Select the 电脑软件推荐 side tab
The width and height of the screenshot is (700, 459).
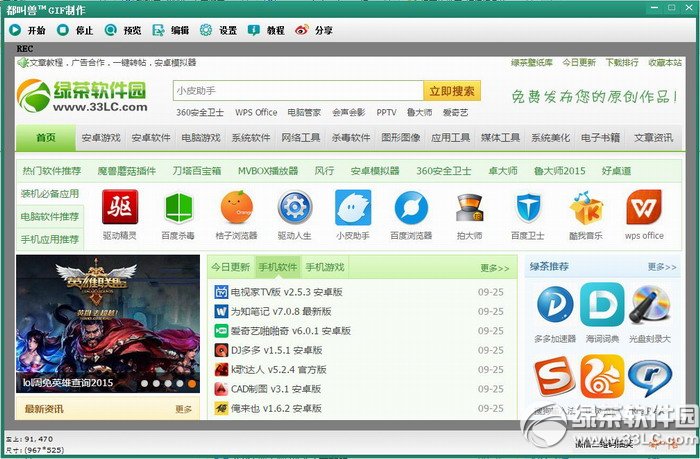pos(50,217)
